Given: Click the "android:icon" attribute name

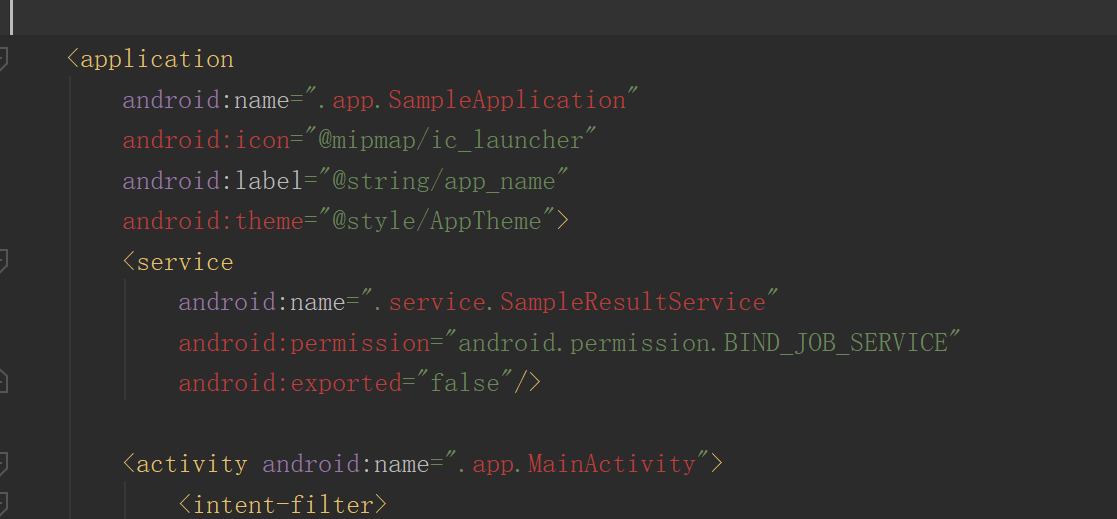Looking at the screenshot, I should coord(206,140).
